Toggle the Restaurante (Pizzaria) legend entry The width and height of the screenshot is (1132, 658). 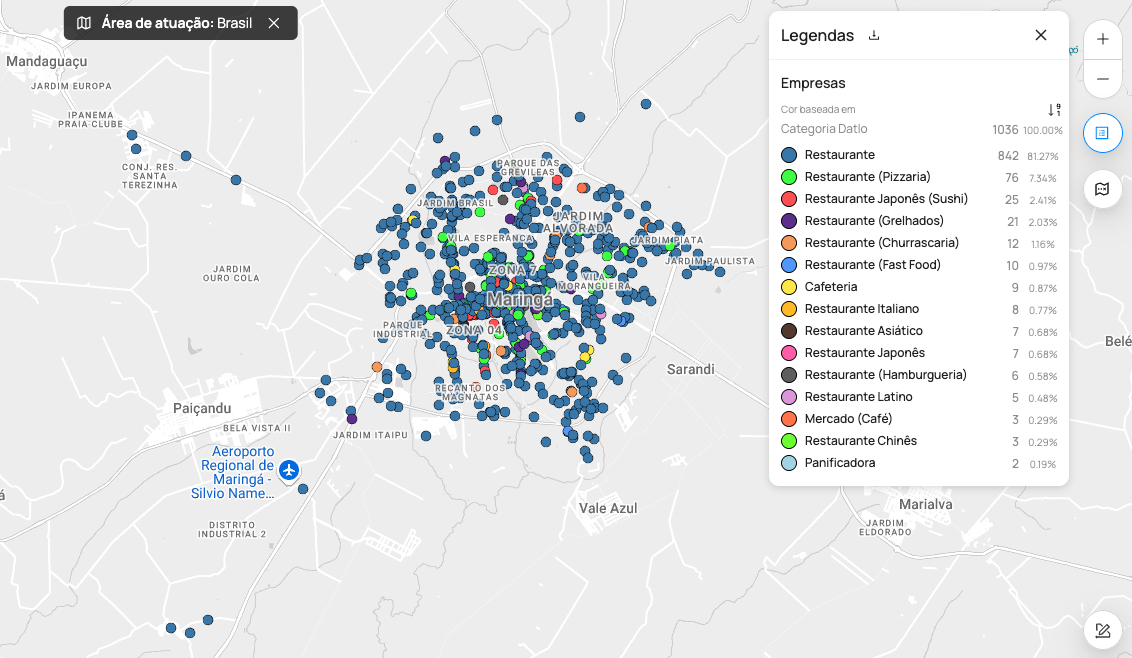tap(867, 177)
